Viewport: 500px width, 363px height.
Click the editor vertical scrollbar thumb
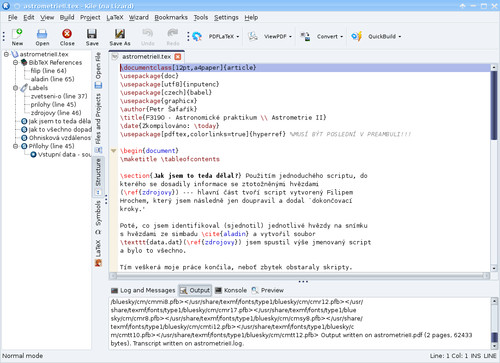click(x=494, y=105)
